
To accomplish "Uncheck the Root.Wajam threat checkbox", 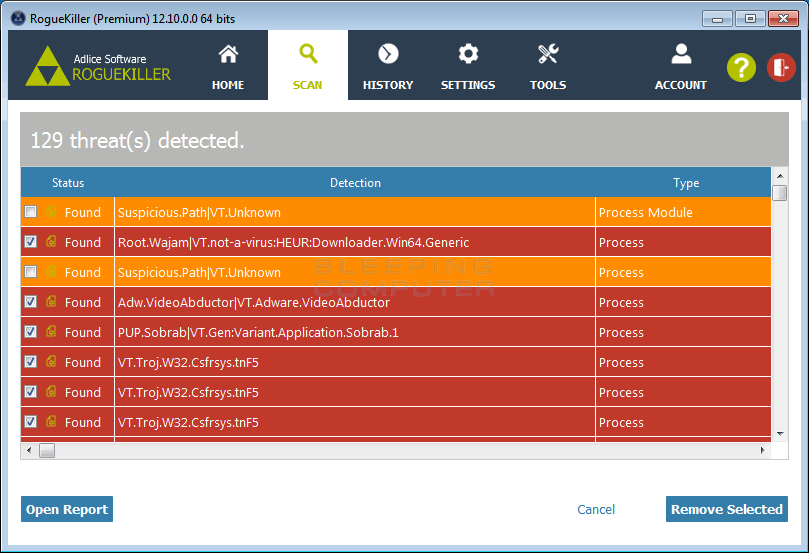I will [30, 241].
